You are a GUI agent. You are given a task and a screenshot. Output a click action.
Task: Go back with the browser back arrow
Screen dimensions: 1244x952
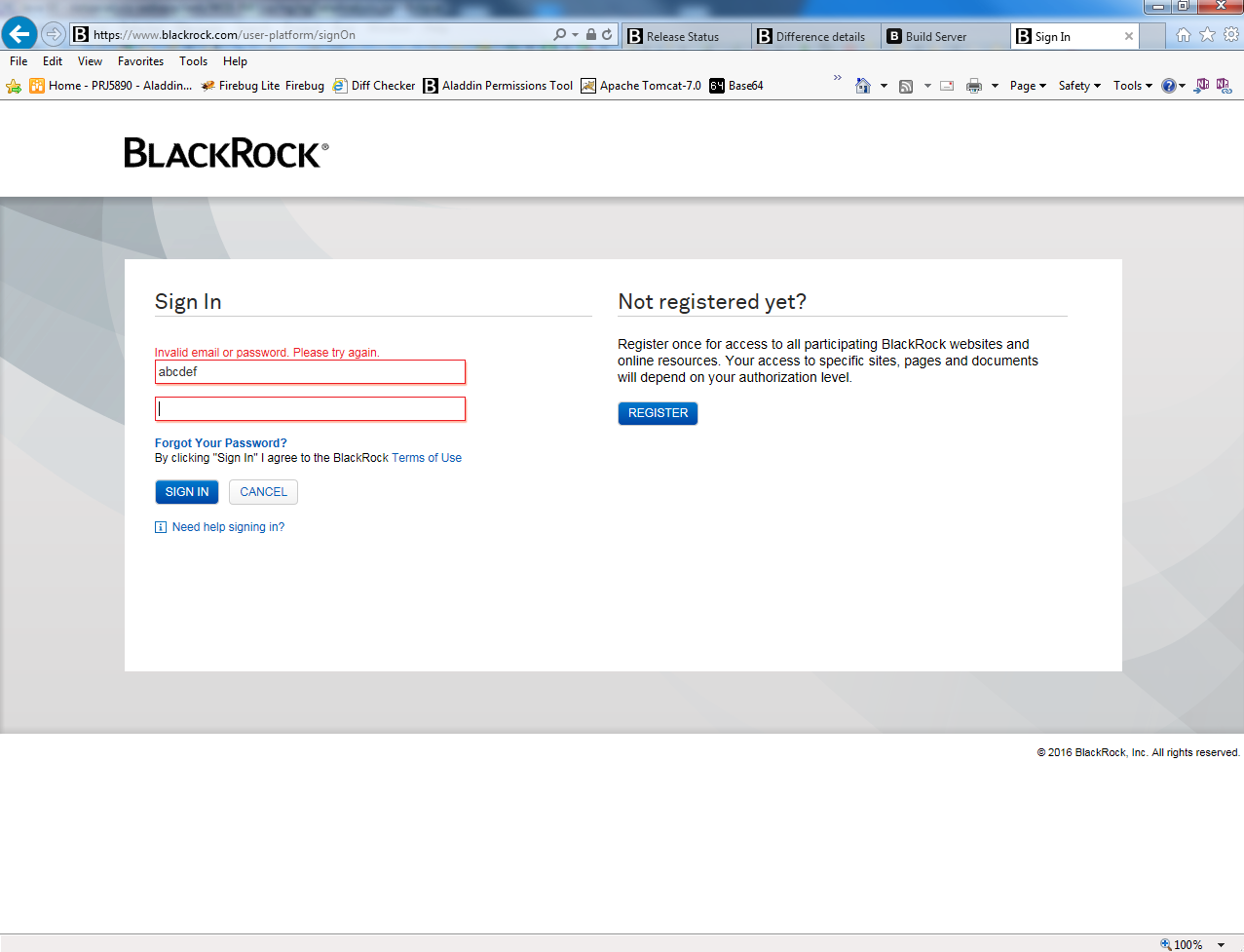(19, 34)
